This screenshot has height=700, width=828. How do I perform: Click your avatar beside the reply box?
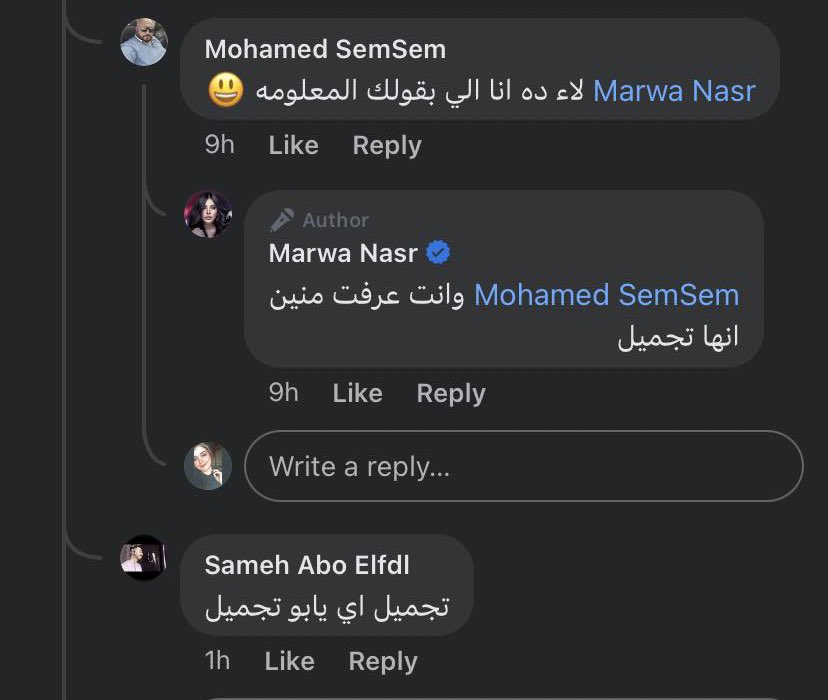(208, 466)
